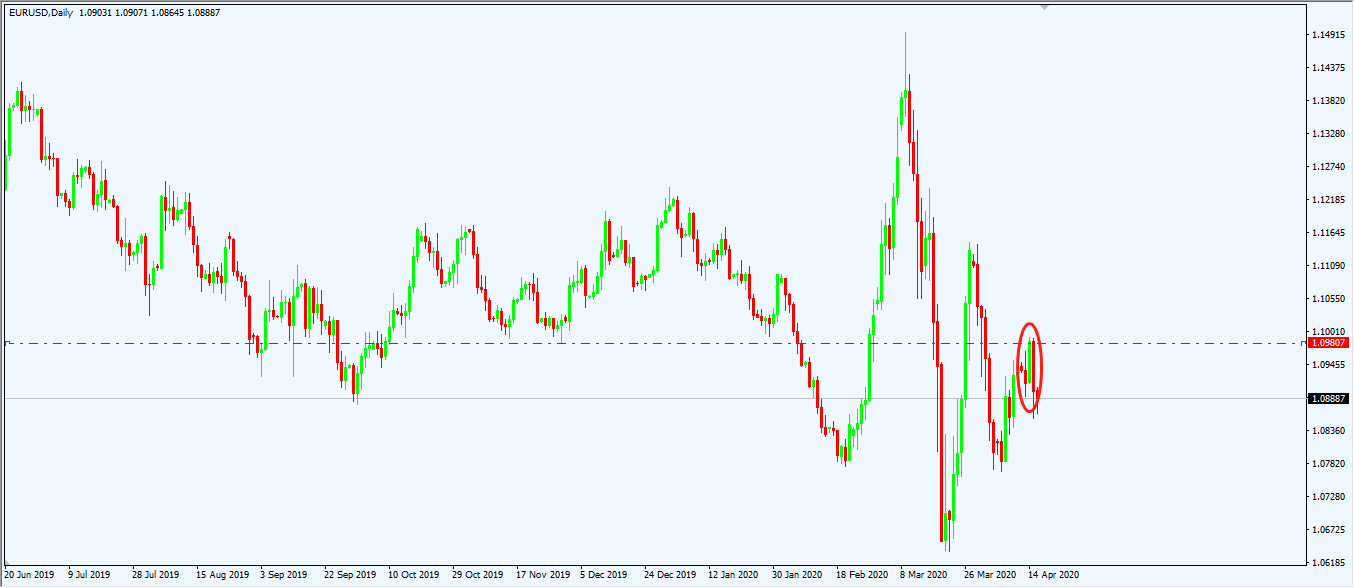Click the 9 Jul 2019 date label
The width and height of the screenshot is (1354, 588).
[x=88, y=576]
